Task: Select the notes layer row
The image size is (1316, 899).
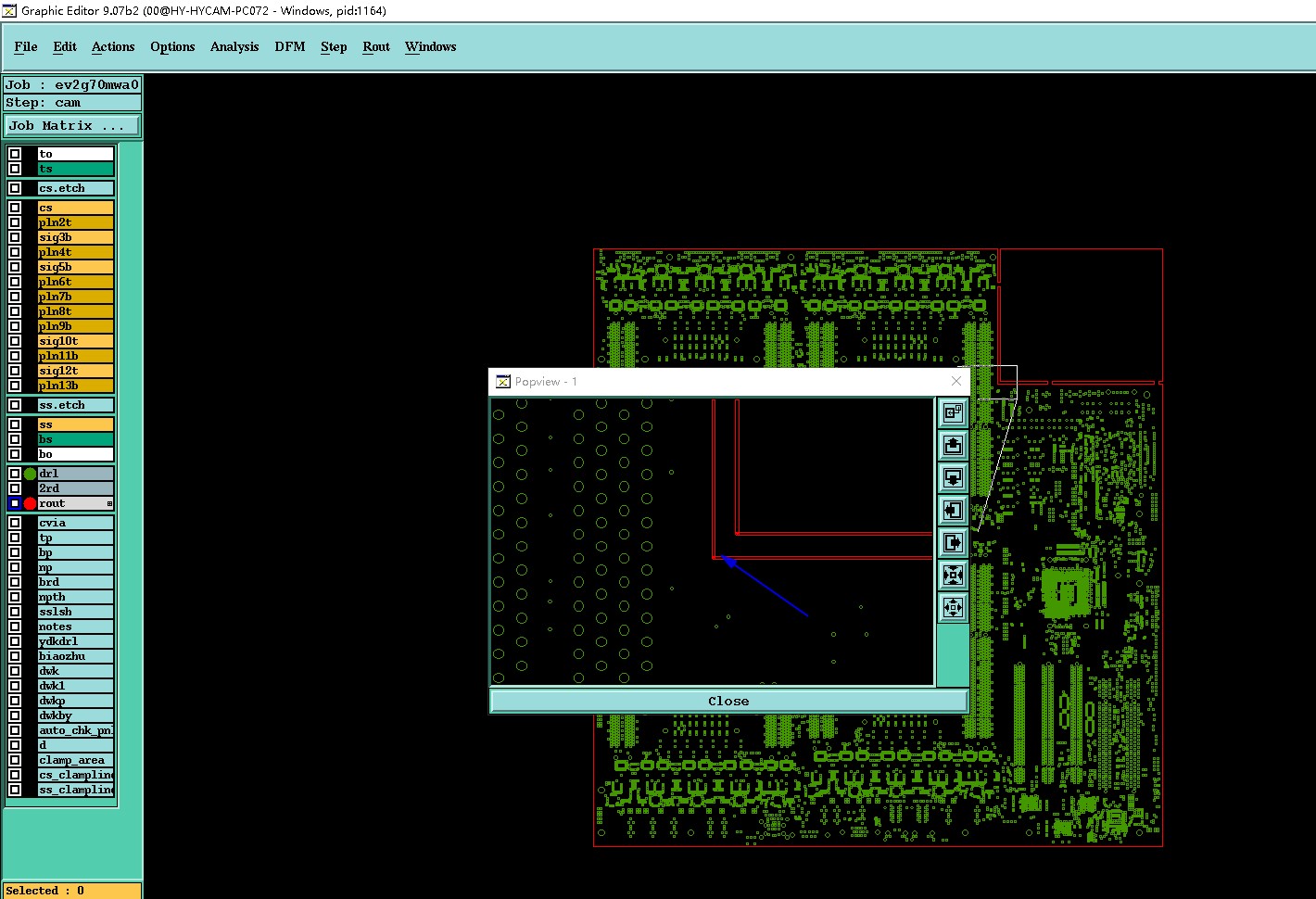Action: tap(76, 627)
